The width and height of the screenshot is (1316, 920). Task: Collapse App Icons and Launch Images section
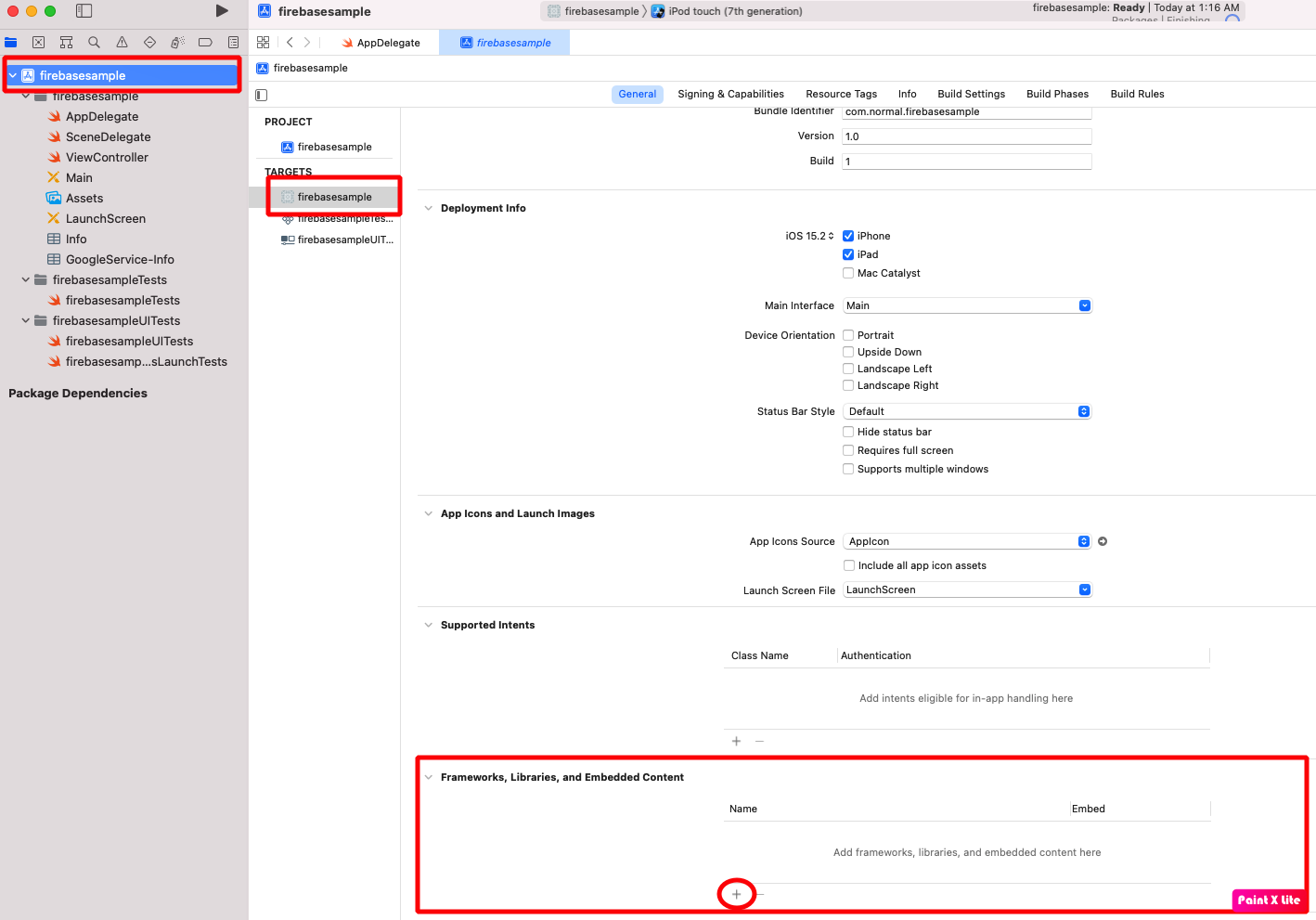(428, 513)
